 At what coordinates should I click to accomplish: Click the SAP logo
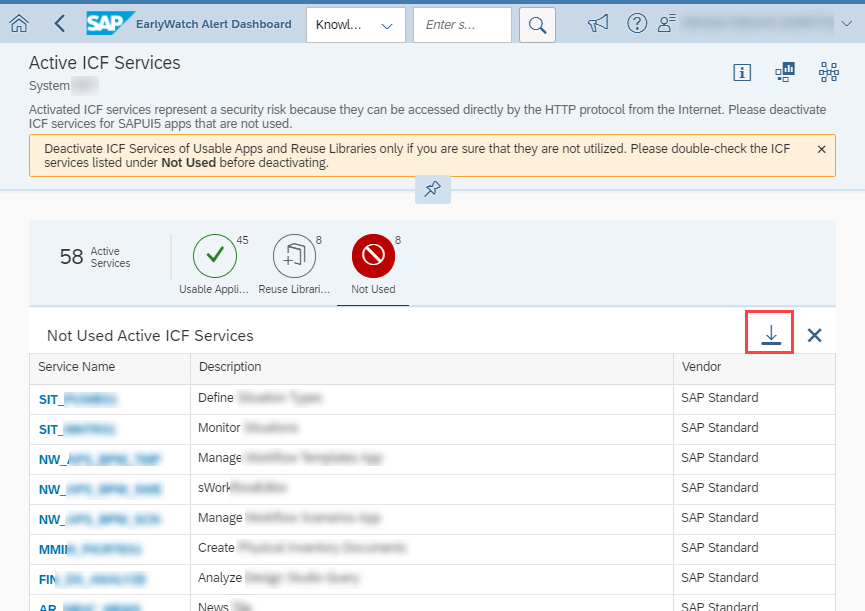point(109,23)
